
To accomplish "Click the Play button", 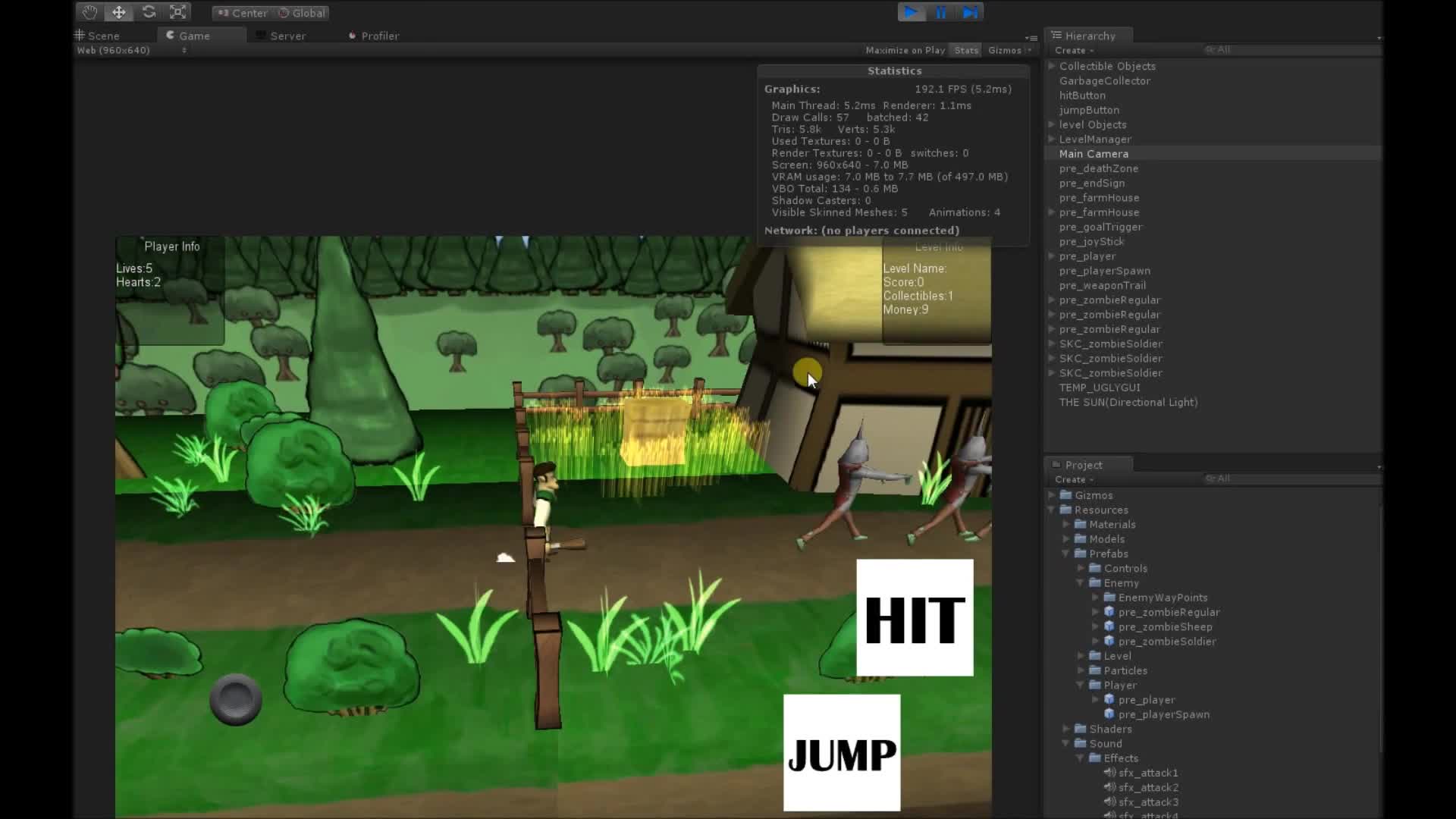I will [912, 12].
